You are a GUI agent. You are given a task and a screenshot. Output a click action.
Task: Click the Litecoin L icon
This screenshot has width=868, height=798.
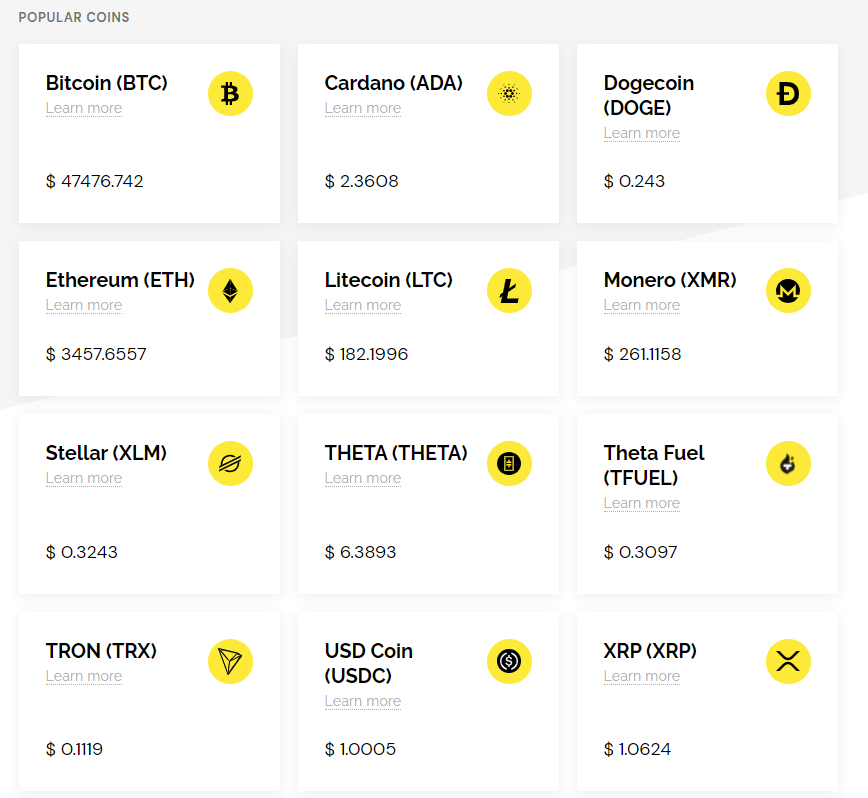[x=509, y=291]
